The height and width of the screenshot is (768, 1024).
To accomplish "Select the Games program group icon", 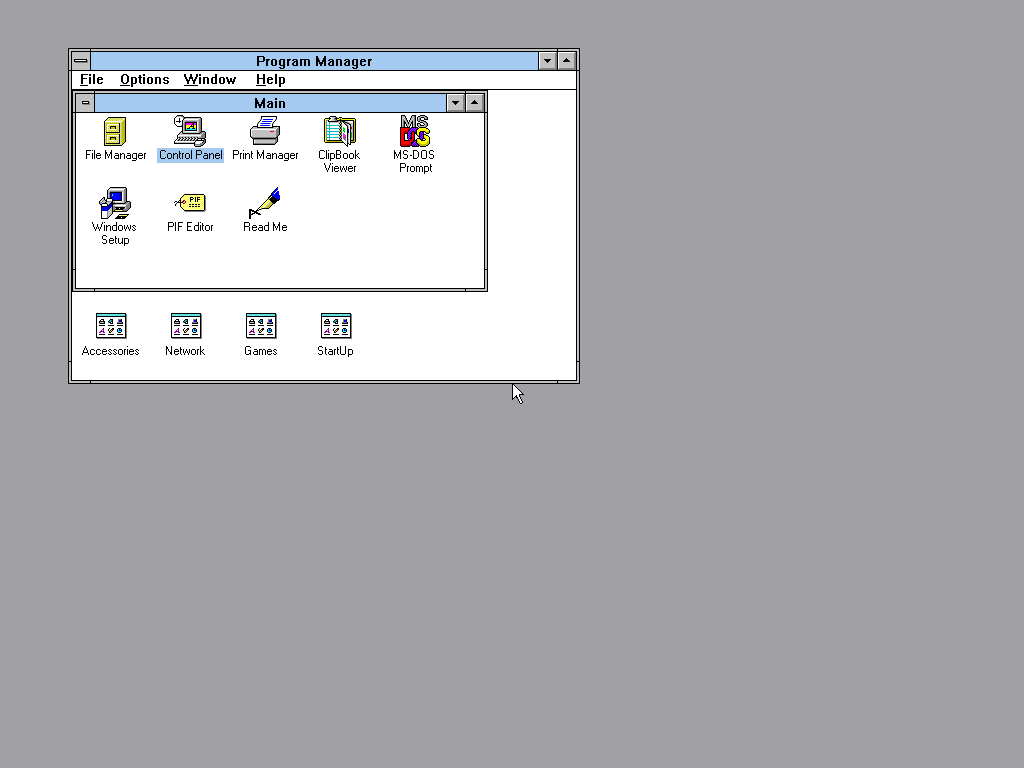I will pyautogui.click(x=261, y=326).
